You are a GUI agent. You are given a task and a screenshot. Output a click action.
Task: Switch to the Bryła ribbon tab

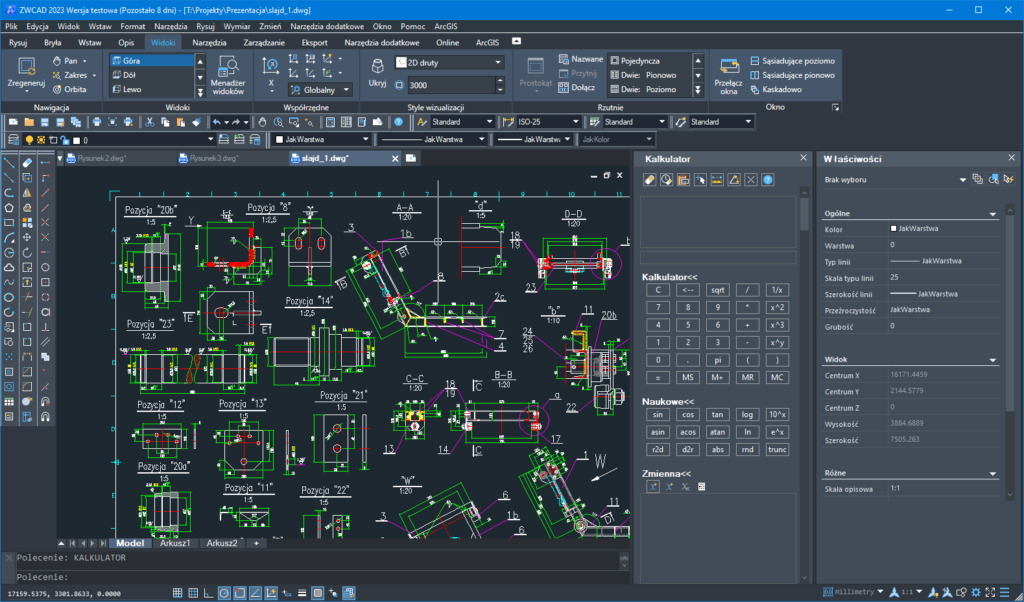coord(47,42)
